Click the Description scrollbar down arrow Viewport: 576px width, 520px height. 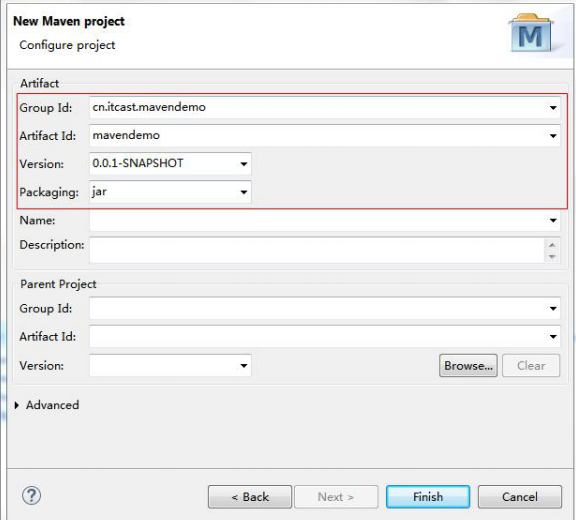click(552, 256)
